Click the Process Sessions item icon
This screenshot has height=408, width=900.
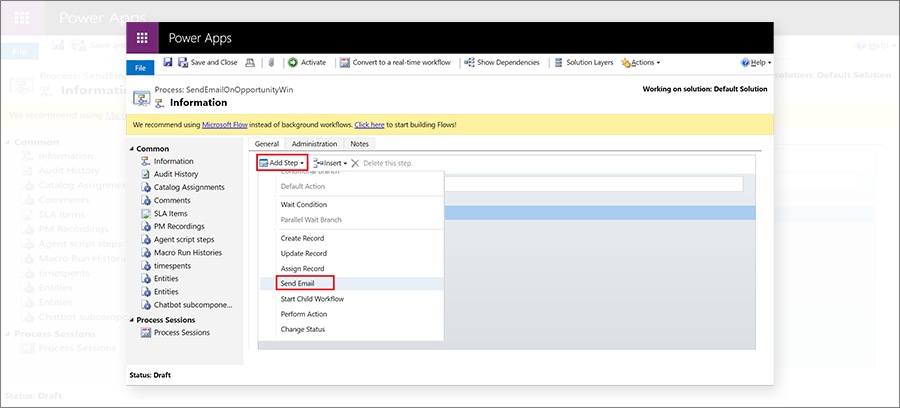[145, 332]
